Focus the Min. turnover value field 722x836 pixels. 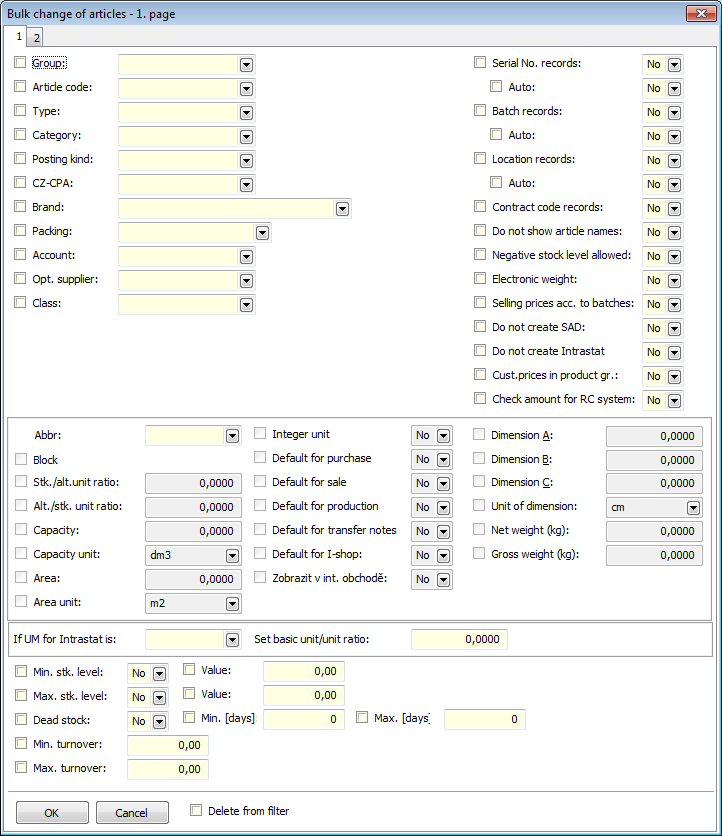point(167,745)
